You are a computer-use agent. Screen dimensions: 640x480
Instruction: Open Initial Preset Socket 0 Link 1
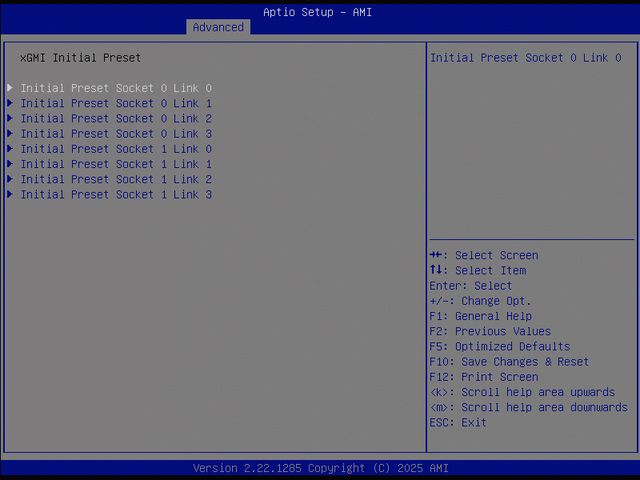click(116, 103)
